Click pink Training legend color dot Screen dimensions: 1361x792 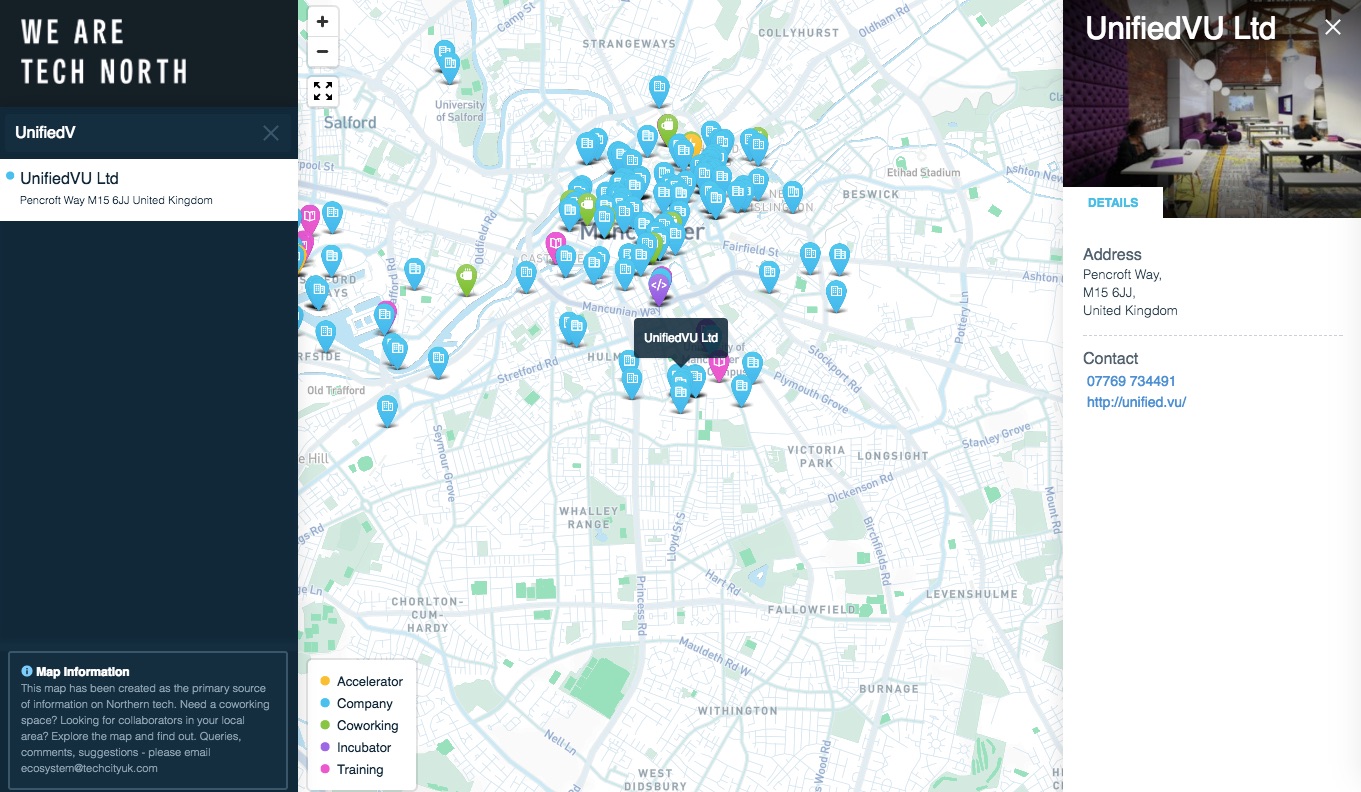324,769
